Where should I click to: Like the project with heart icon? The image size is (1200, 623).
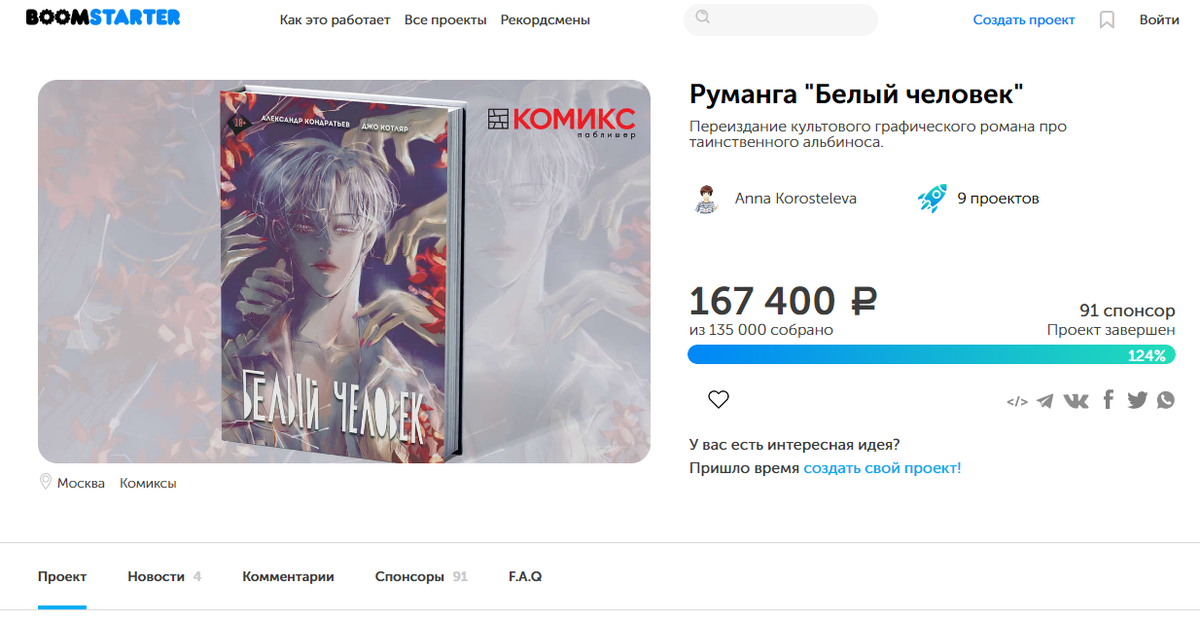[x=718, y=400]
